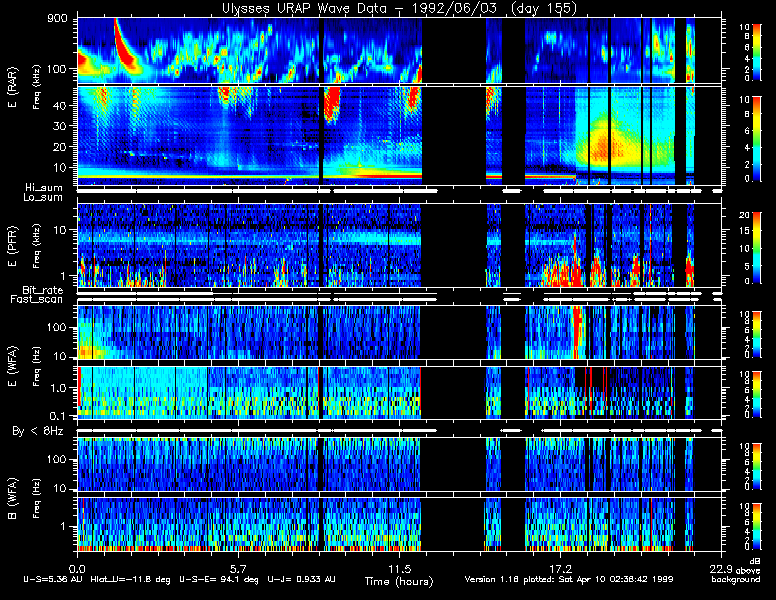
Task: Click the 22.9 time axis label
Action: click(722, 569)
